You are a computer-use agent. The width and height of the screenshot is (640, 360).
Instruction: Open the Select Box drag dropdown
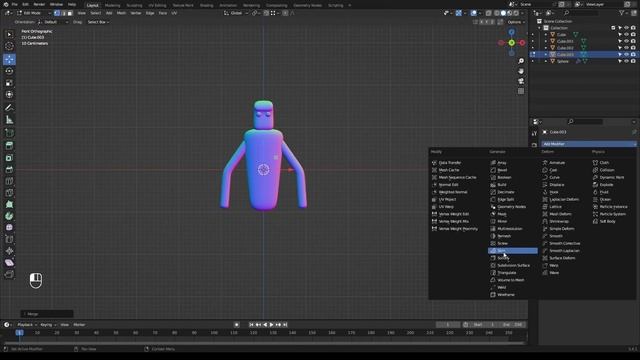tap(98, 22)
